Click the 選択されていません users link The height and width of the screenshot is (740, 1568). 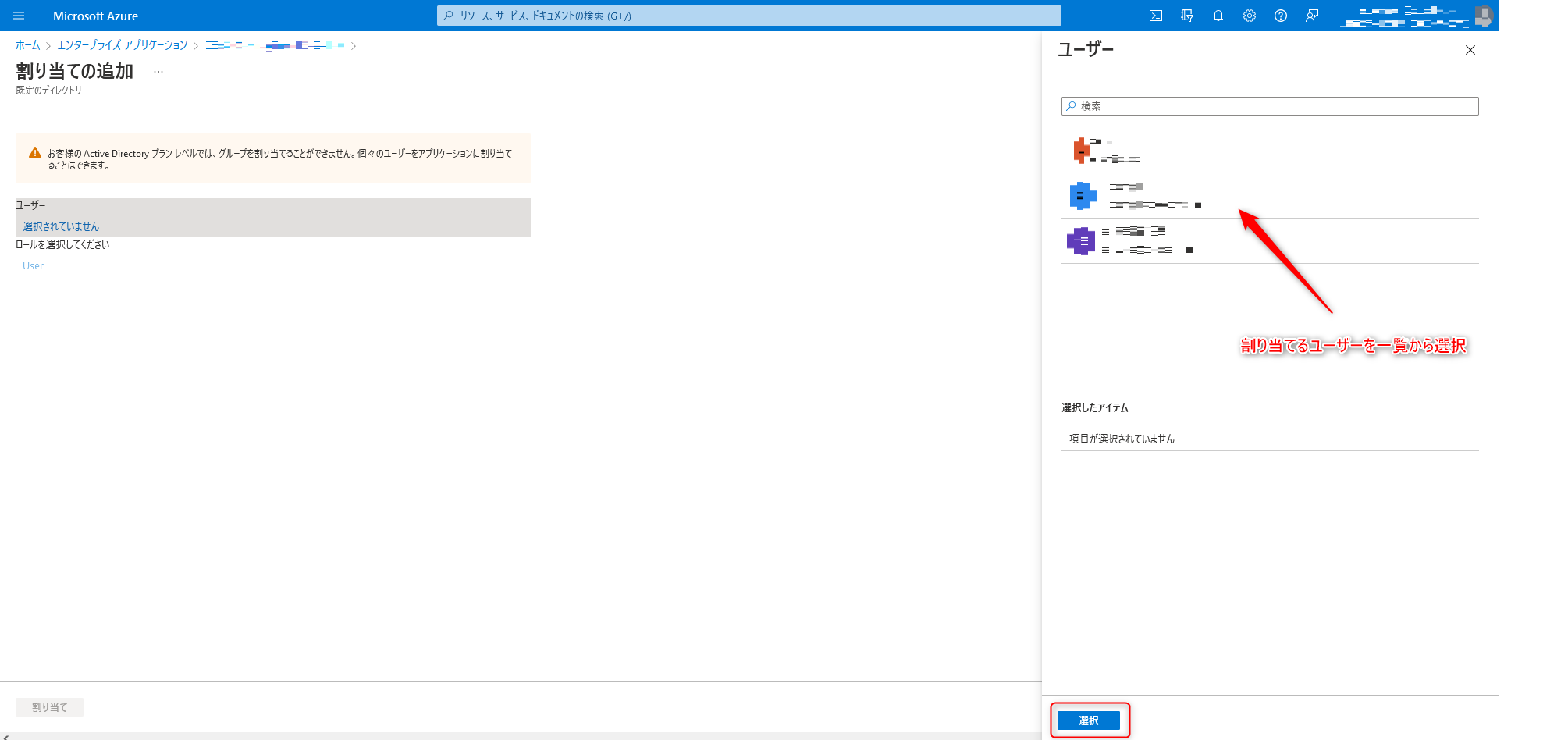pos(61,226)
